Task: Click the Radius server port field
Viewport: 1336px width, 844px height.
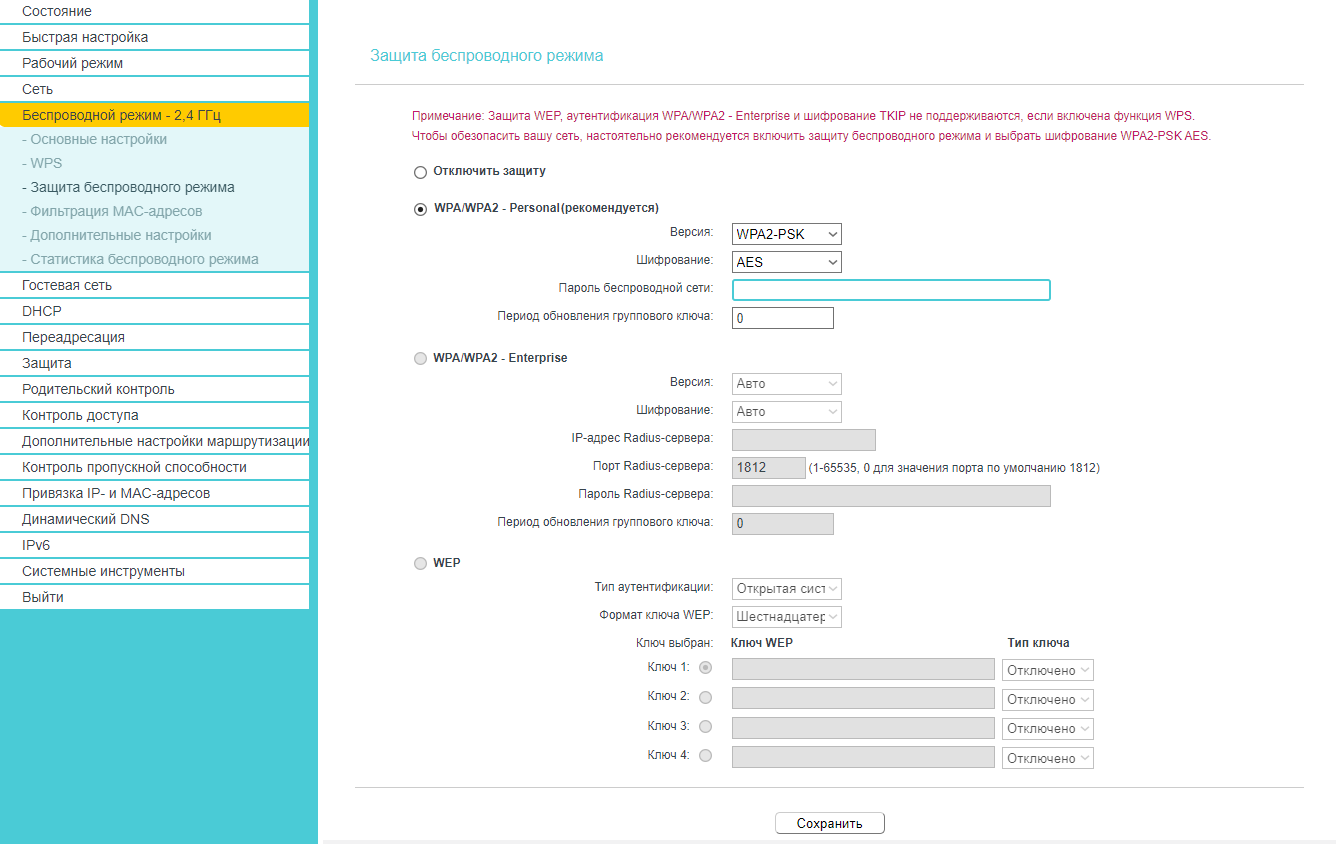Action: (x=769, y=468)
